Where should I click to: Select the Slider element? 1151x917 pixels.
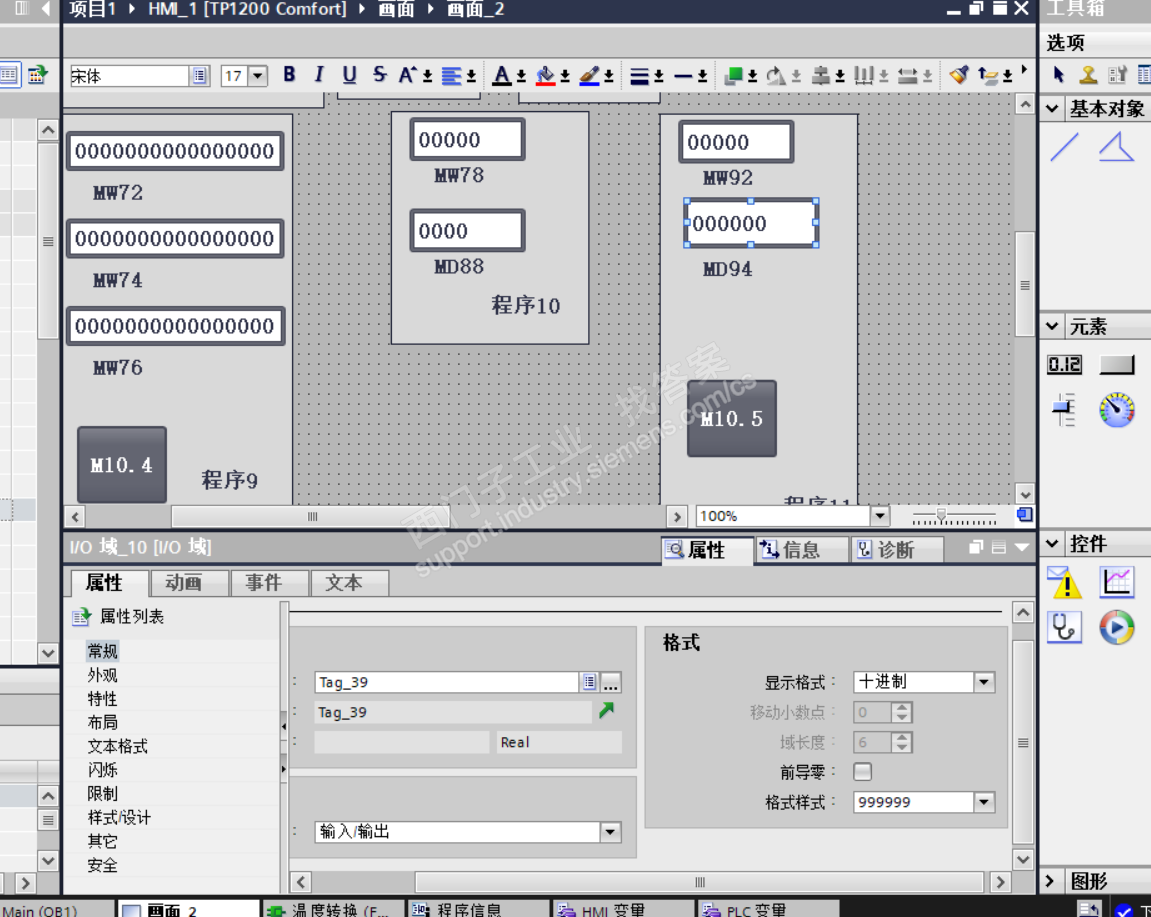[1064, 410]
